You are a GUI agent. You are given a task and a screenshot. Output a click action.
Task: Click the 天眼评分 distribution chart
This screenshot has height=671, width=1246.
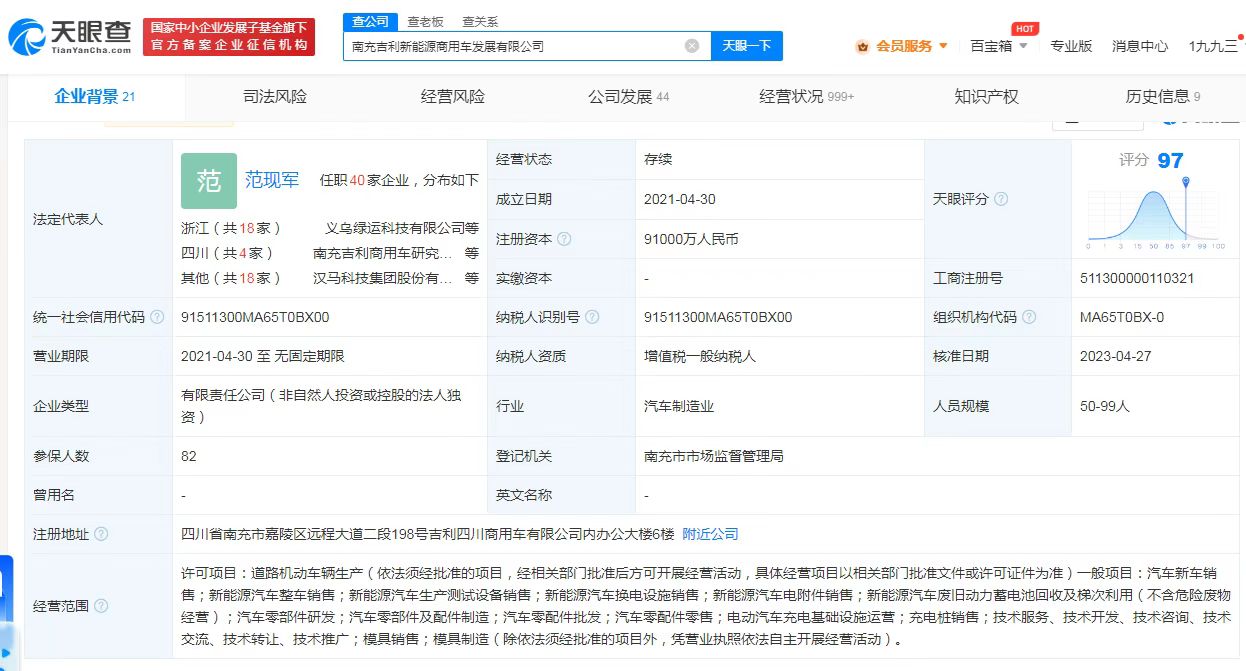(1156, 215)
